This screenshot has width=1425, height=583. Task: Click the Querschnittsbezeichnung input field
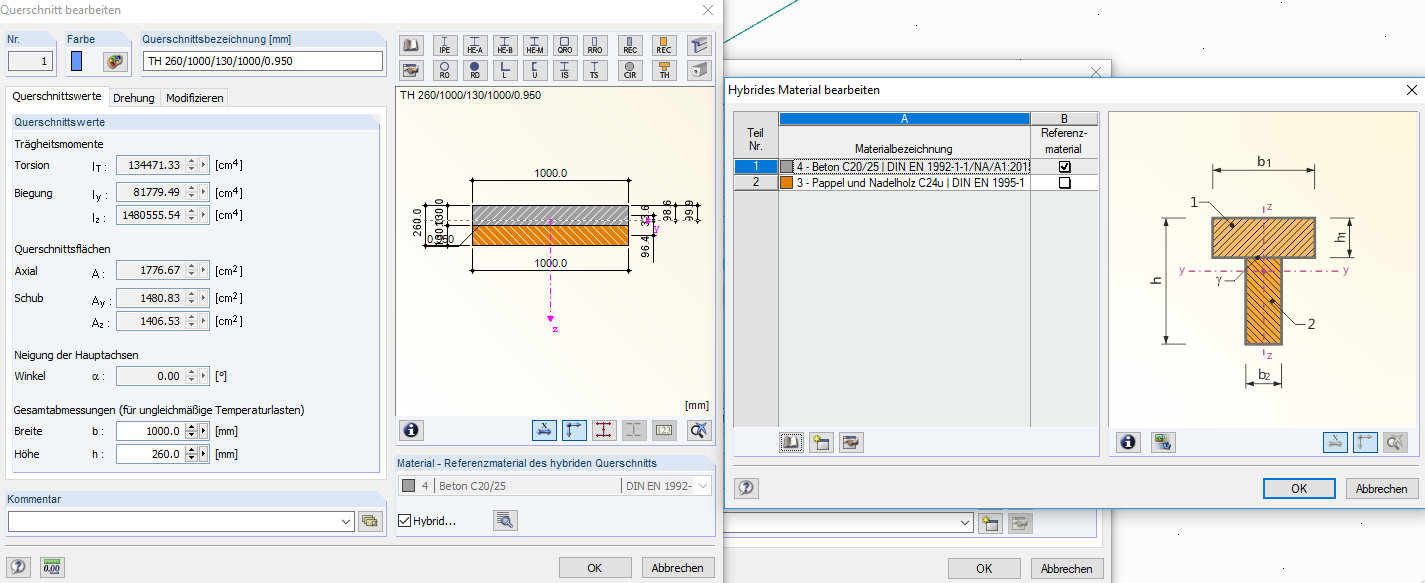tap(263, 61)
